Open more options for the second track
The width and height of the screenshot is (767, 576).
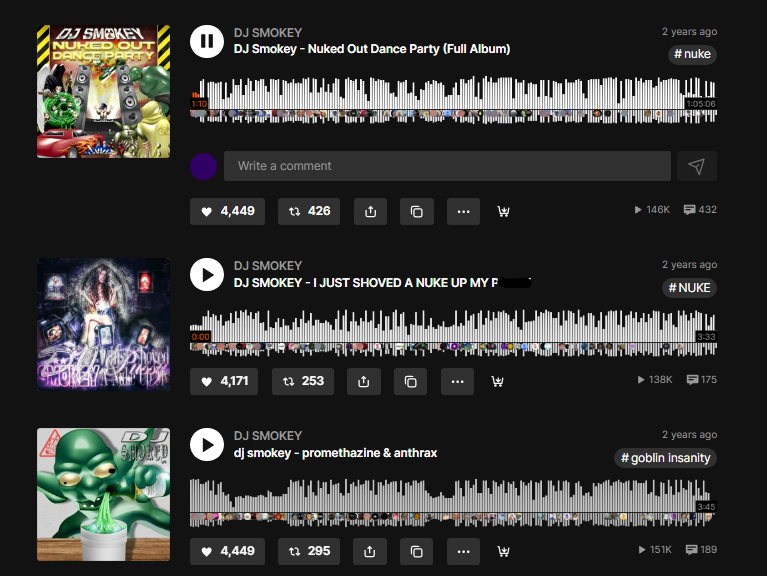pos(457,381)
